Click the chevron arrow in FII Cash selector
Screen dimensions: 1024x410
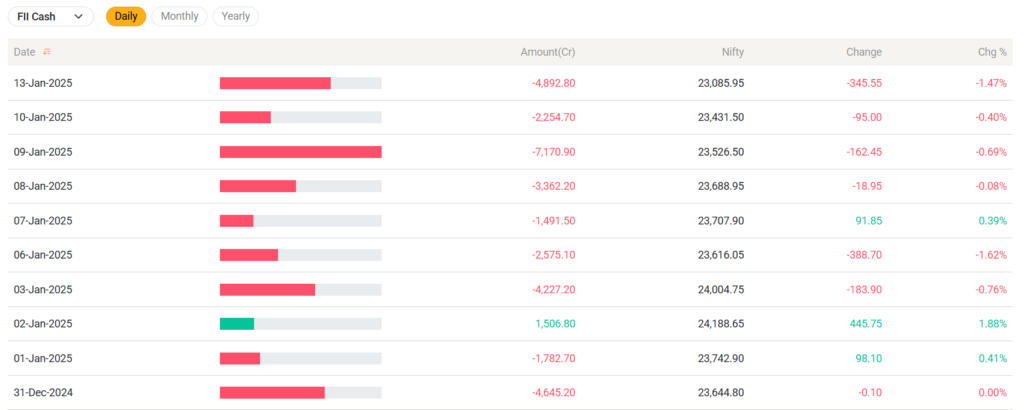click(78, 16)
